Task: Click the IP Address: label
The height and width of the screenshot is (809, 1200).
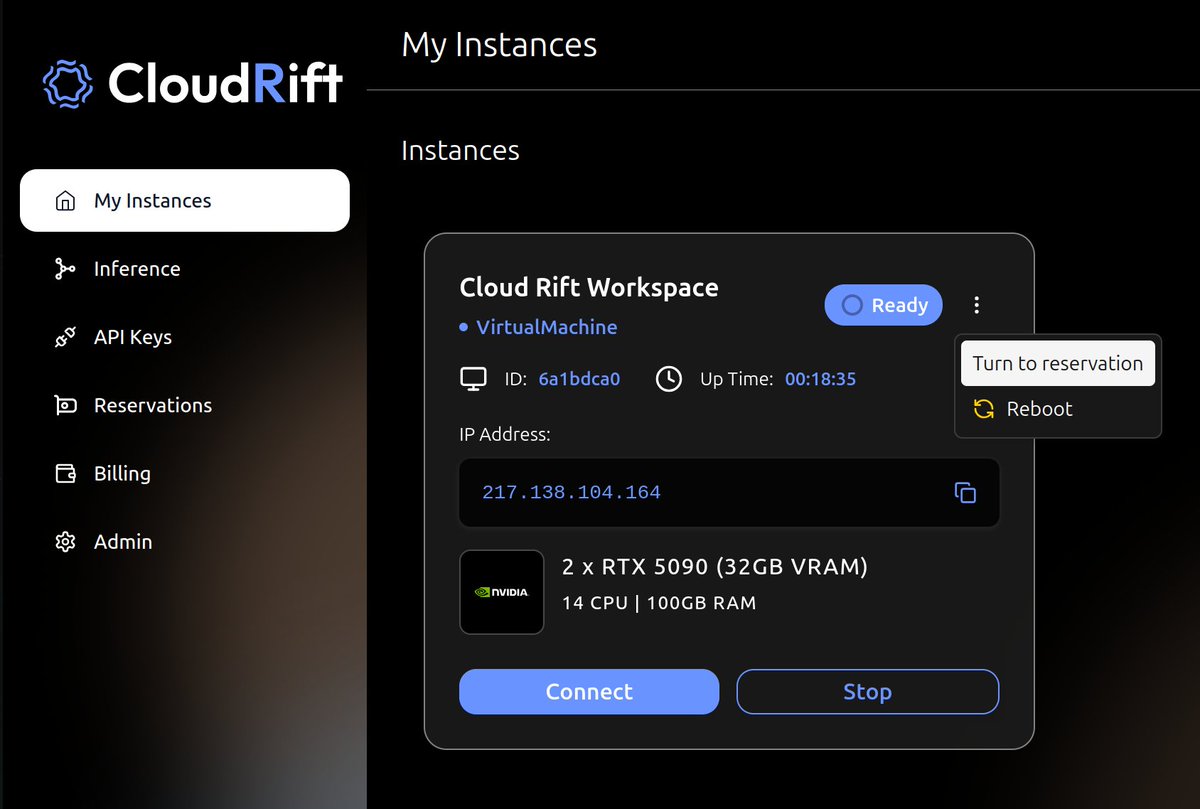Action: click(505, 434)
